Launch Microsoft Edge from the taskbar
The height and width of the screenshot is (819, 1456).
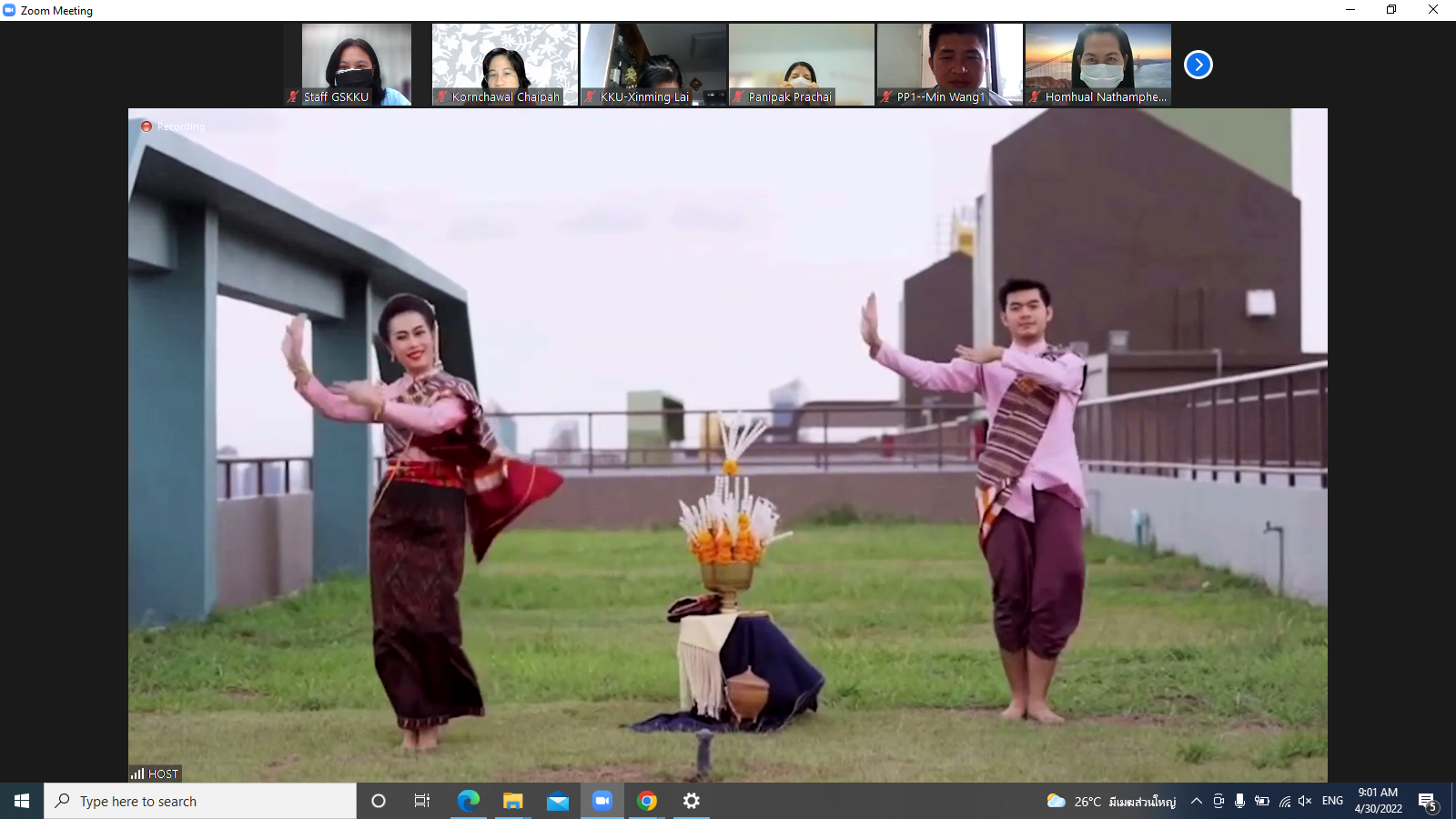point(468,801)
